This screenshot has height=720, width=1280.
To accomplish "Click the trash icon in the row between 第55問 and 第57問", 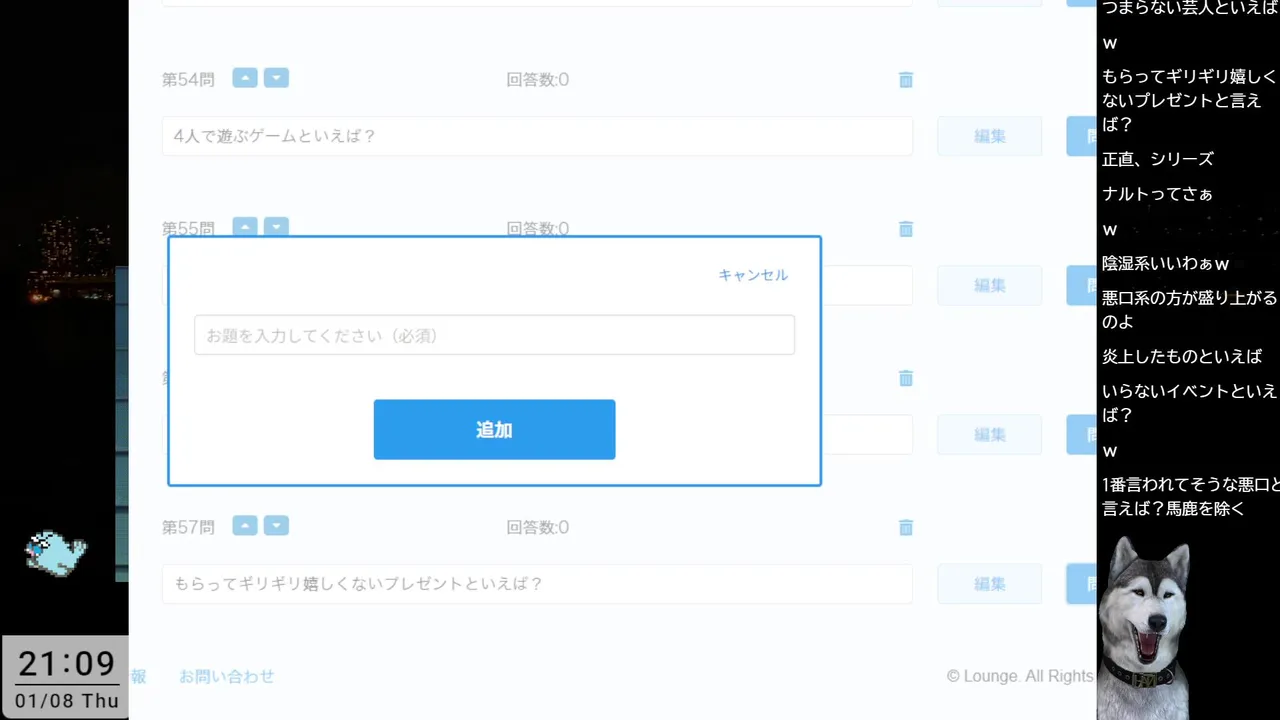I will [906, 378].
